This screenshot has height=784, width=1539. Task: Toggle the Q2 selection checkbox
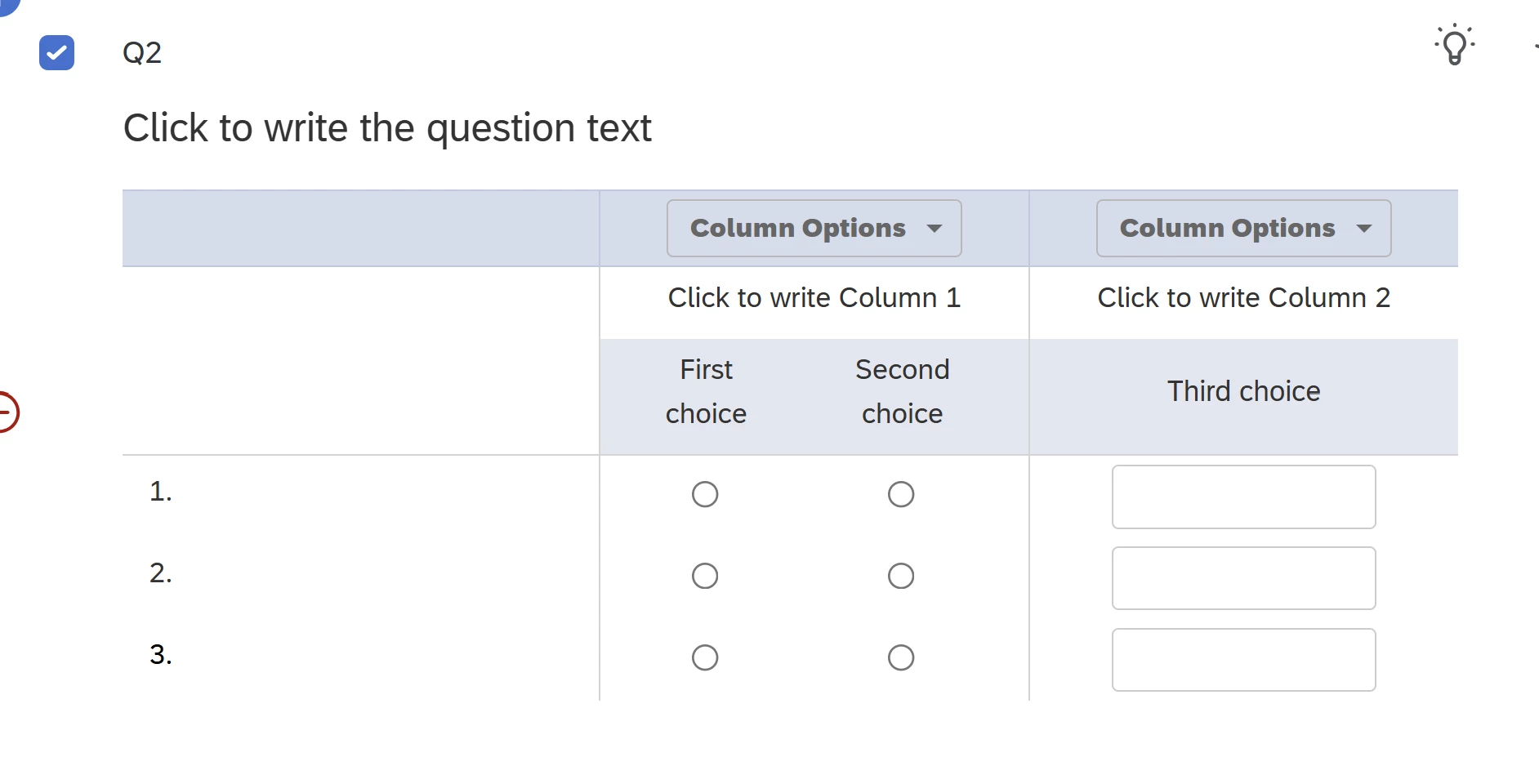click(57, 52)
